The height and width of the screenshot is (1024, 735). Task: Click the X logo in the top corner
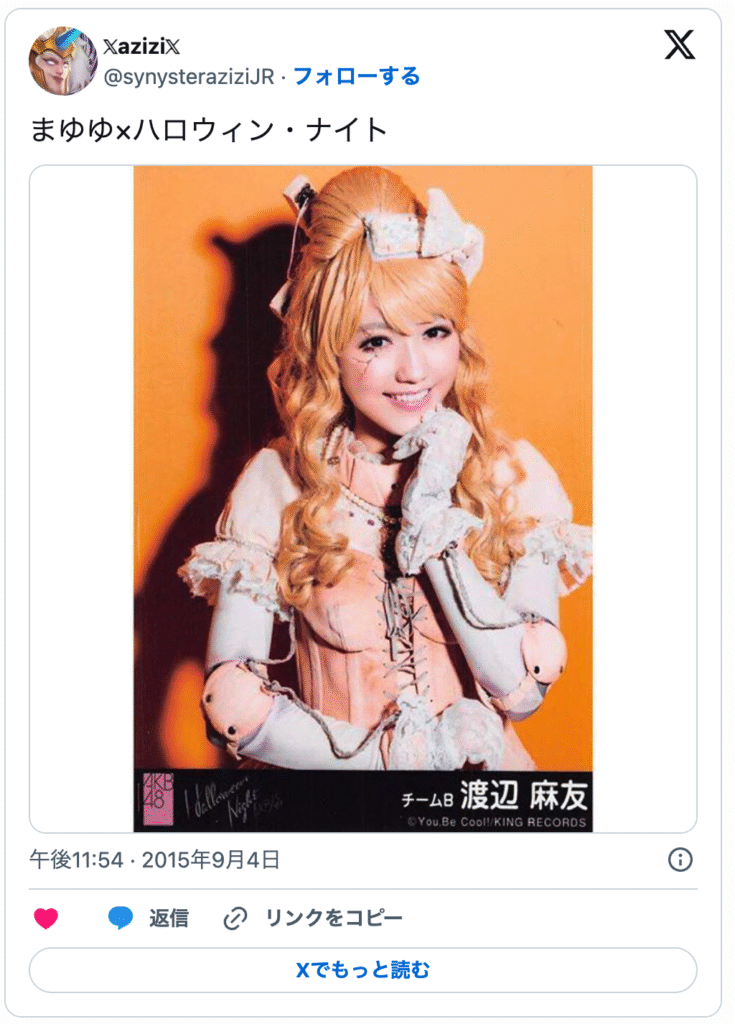coord(679,45)
